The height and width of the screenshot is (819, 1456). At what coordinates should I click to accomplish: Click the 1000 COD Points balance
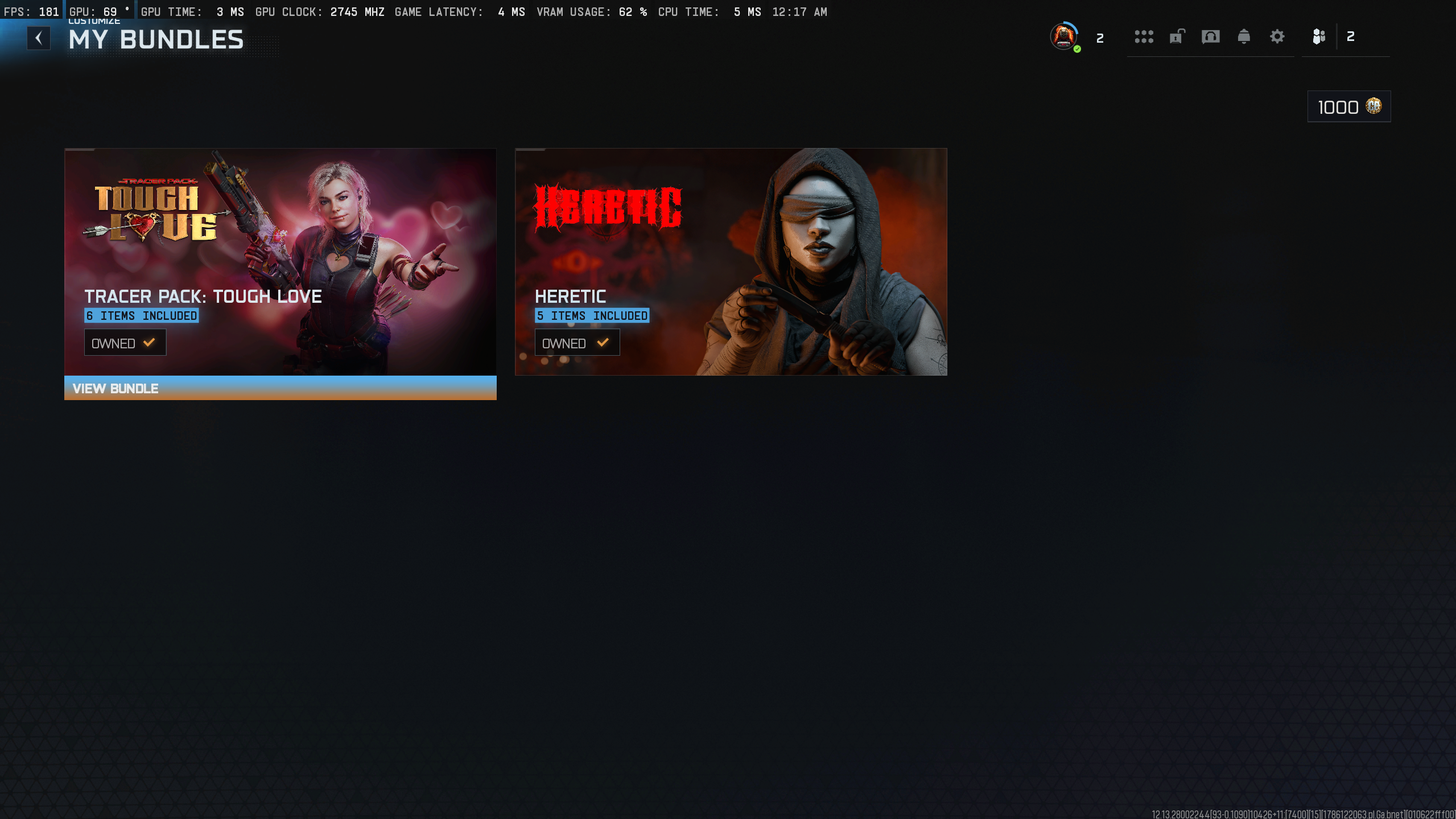[x=1349, y=106]
